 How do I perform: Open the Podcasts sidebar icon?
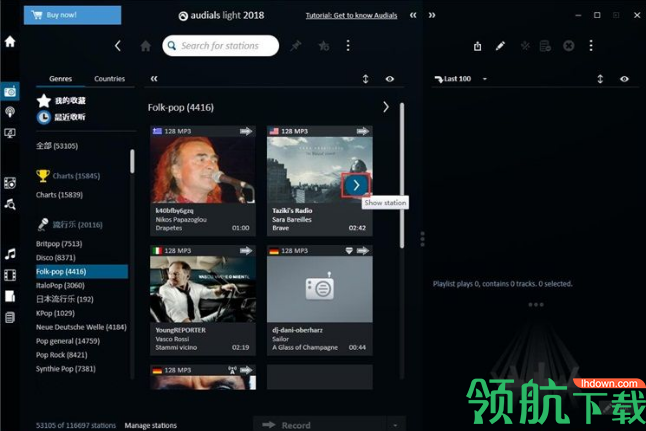point(10,112)
